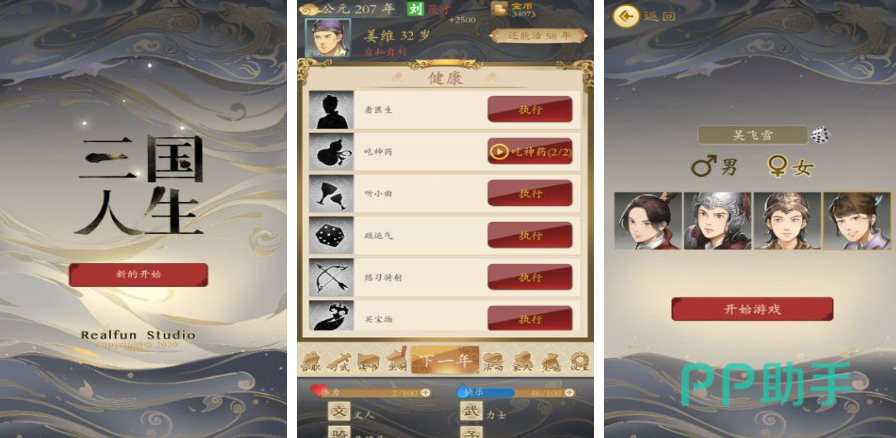Image resolution: width=896 pixels, height=438 pixels.
Task: Roll the random name dice icon
Action: pyautogui.click(x=821, y=136)
